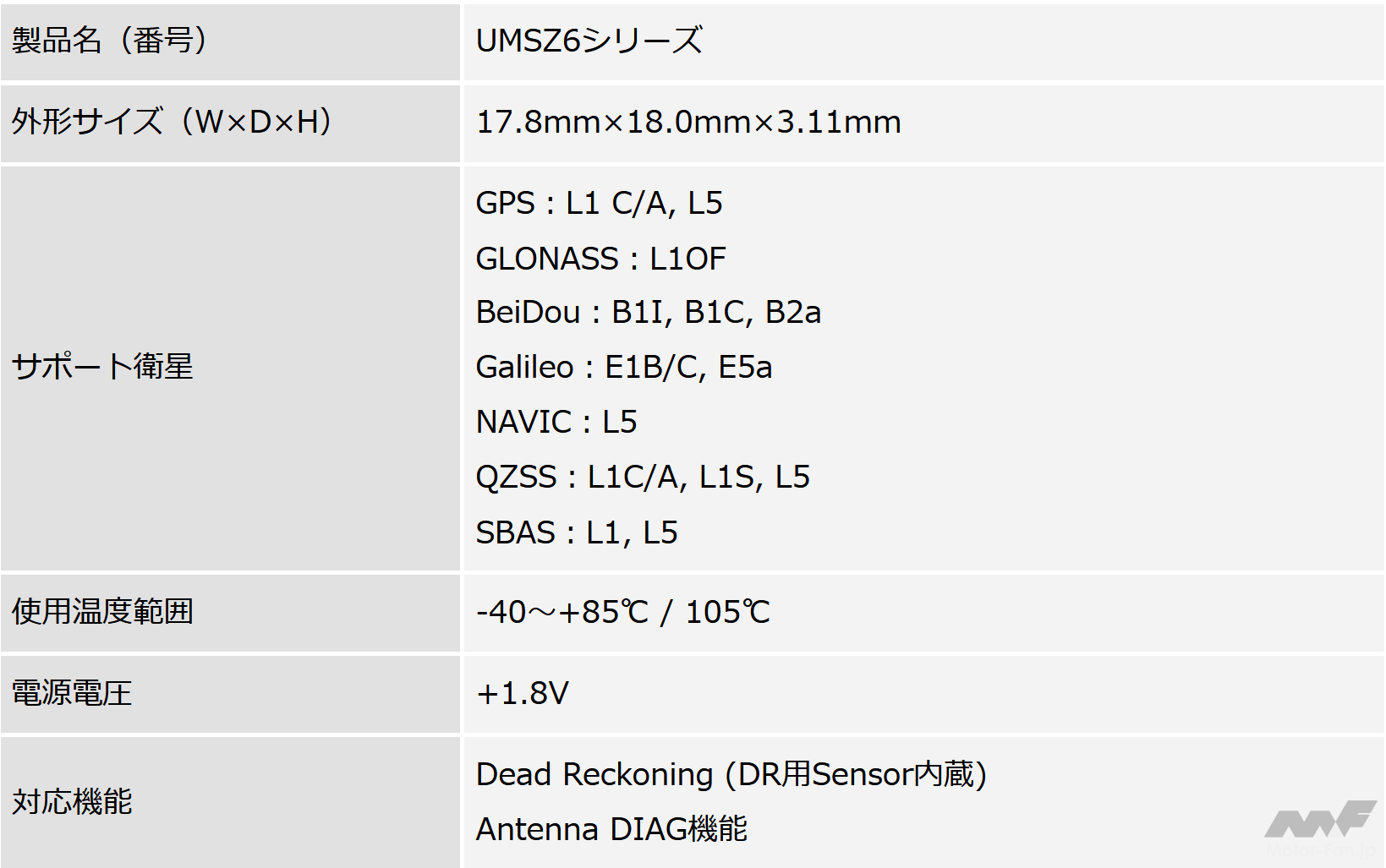Click the NAVIC : L5 line
The height and width of the screenshot is (868, 1386).
556,422
